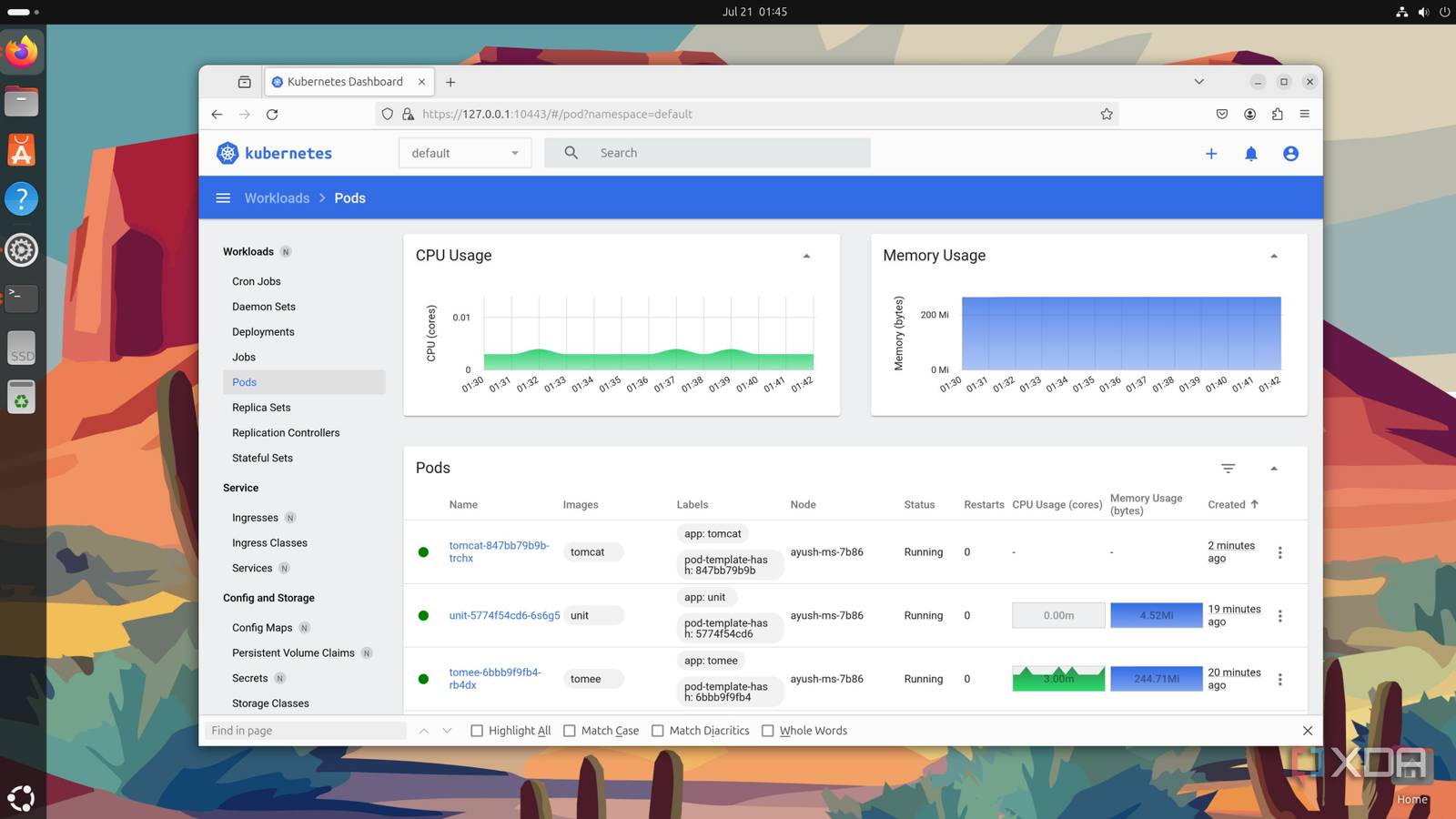Viewport: 1456px width, 819px height.
Task: Click the site security lock icon
Action: coord(408,115)
